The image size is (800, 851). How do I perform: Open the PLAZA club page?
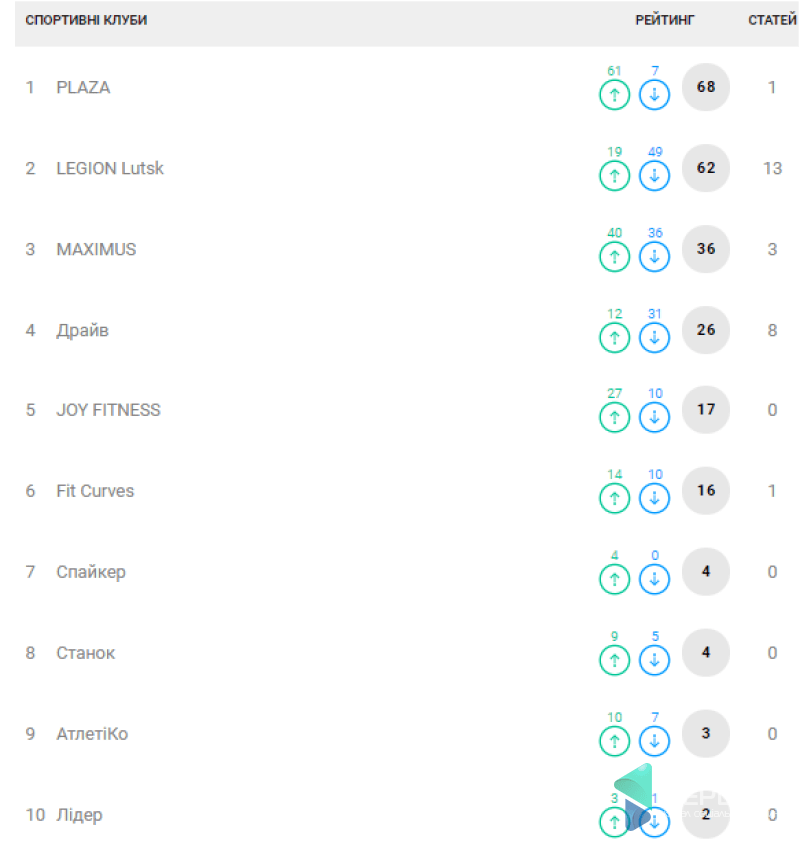click(x=83, y=88)
